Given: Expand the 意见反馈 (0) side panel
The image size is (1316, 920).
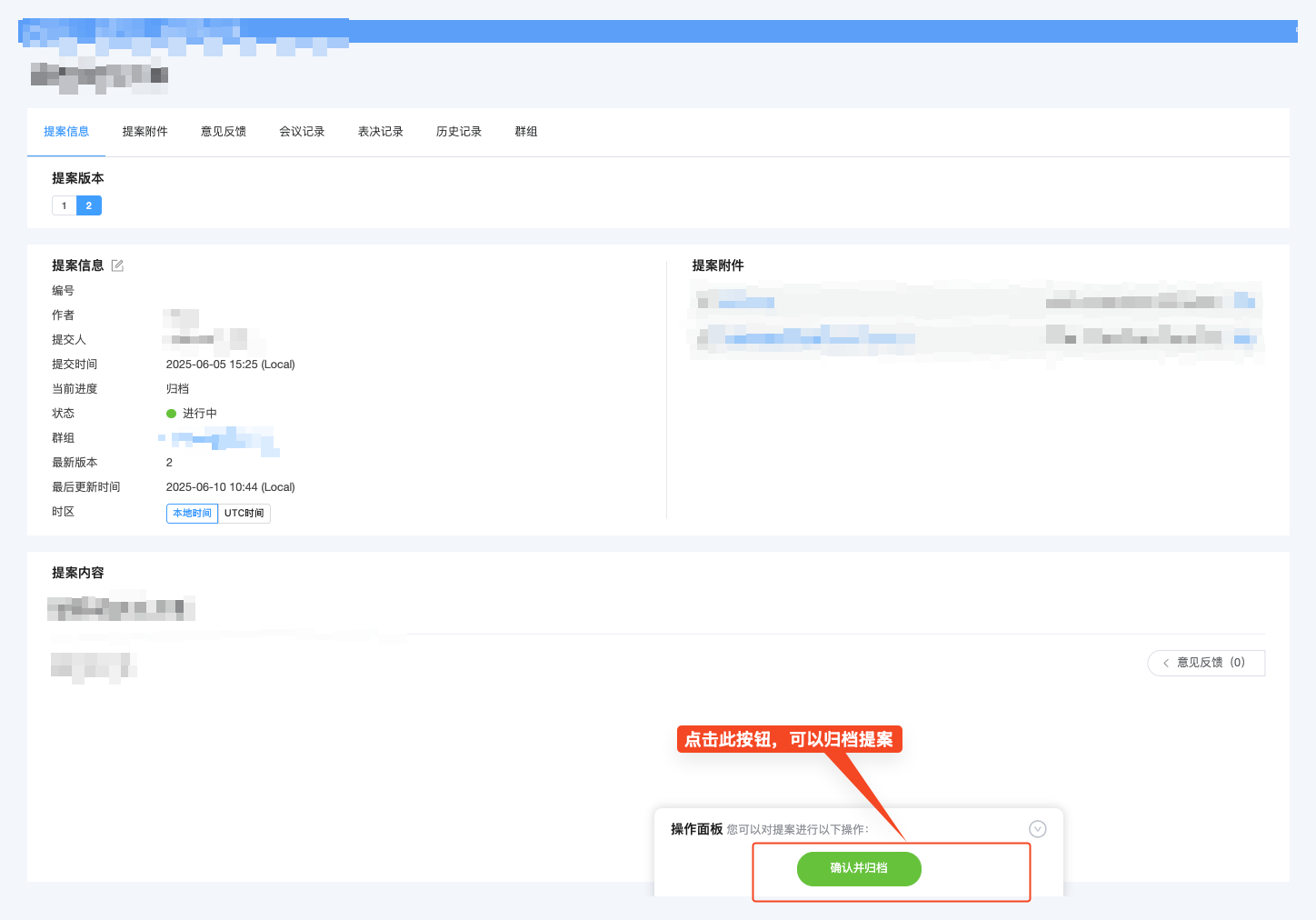Looking at the screenshot, I should pyautogui.click(x=1206, y=663).
